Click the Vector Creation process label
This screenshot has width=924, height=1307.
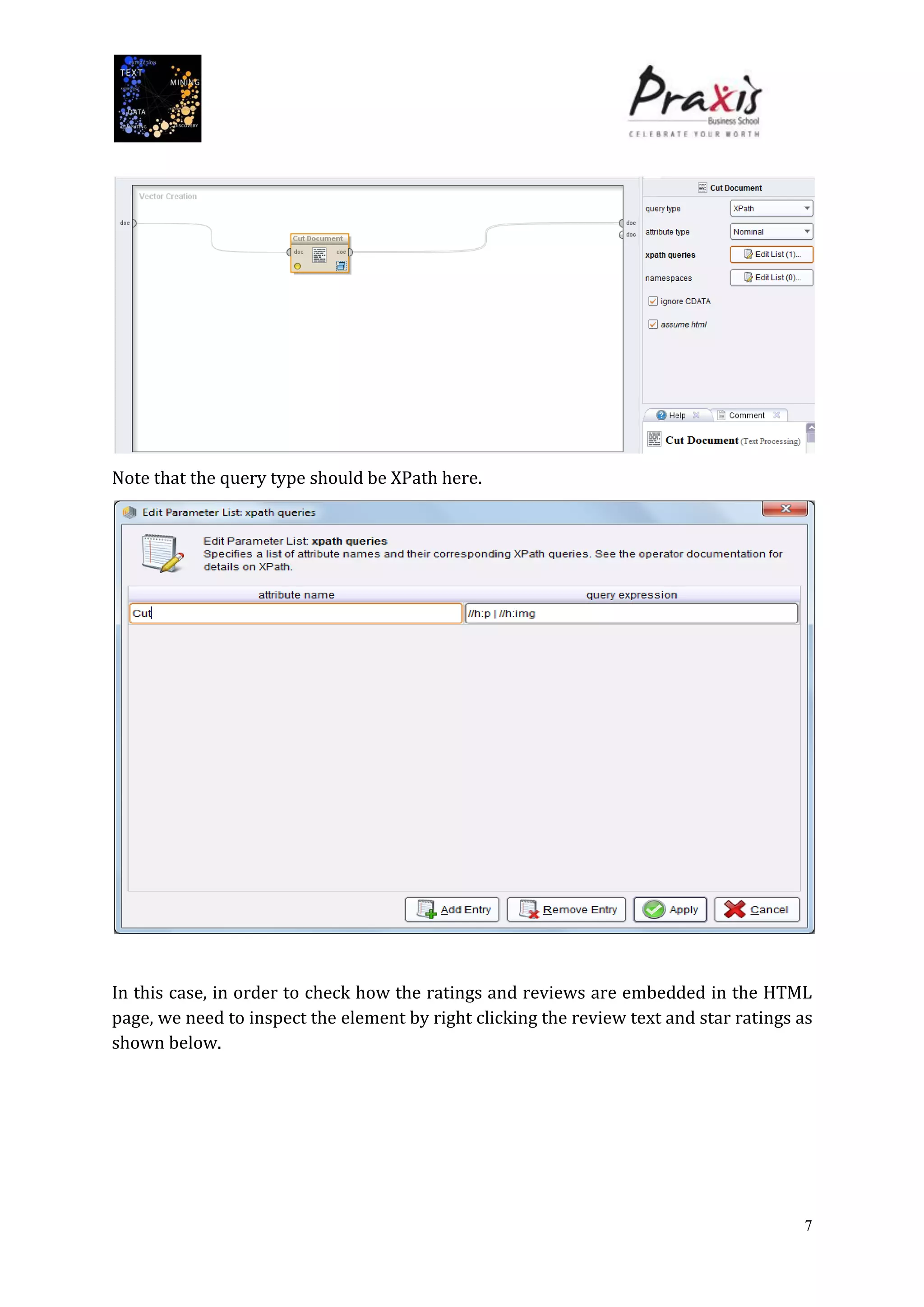(168, 196)
